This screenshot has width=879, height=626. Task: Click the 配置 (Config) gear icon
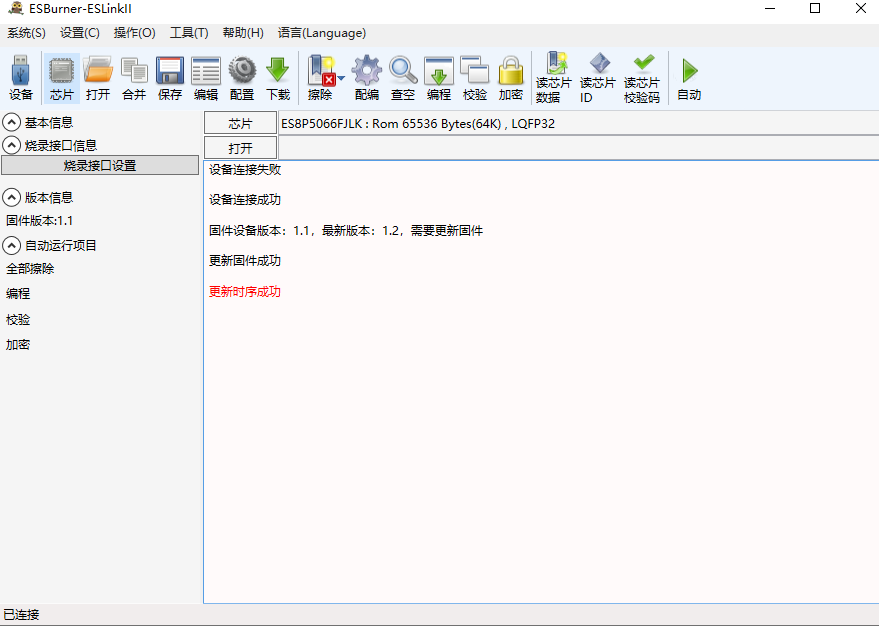[x=242, y=78]
